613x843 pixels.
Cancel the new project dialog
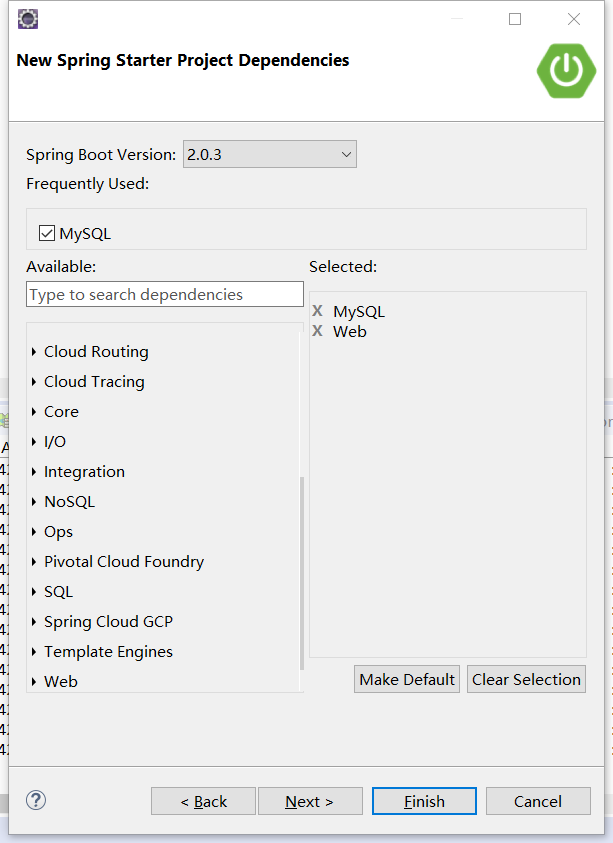(538, 801)
